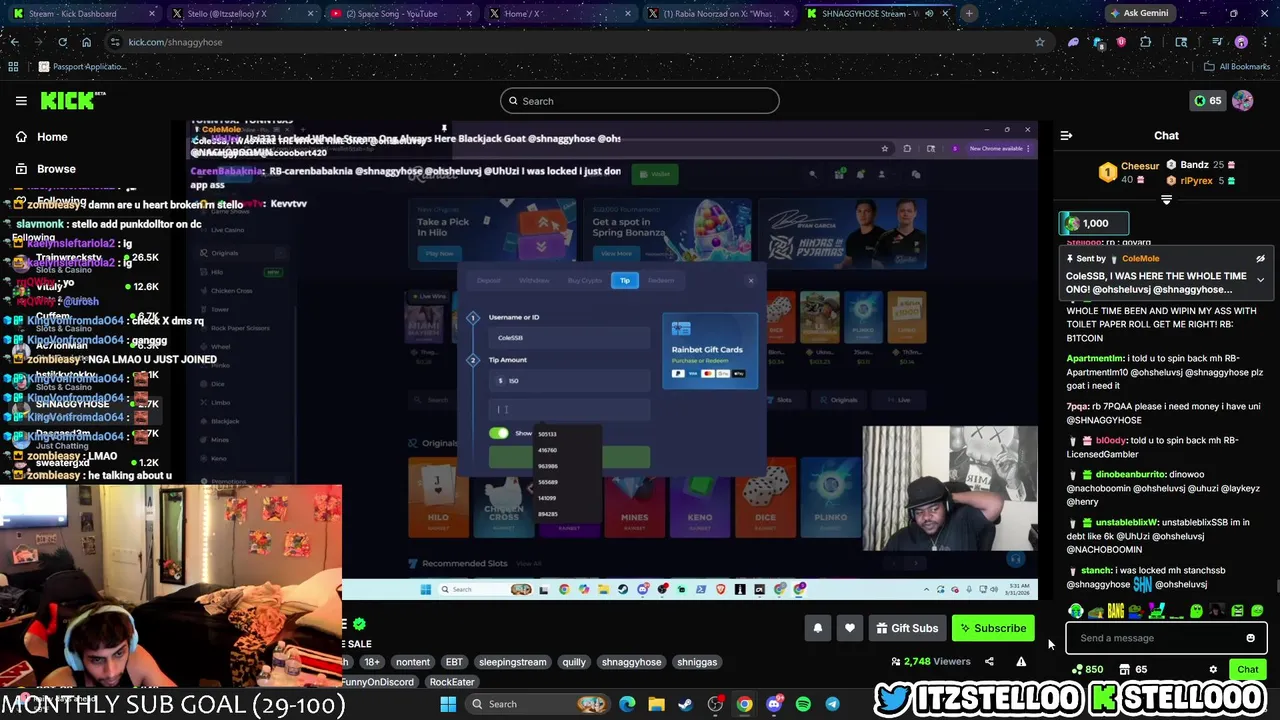Open the channel points shop icon
1280x720 pixels.
click(x=1124, y=670)
